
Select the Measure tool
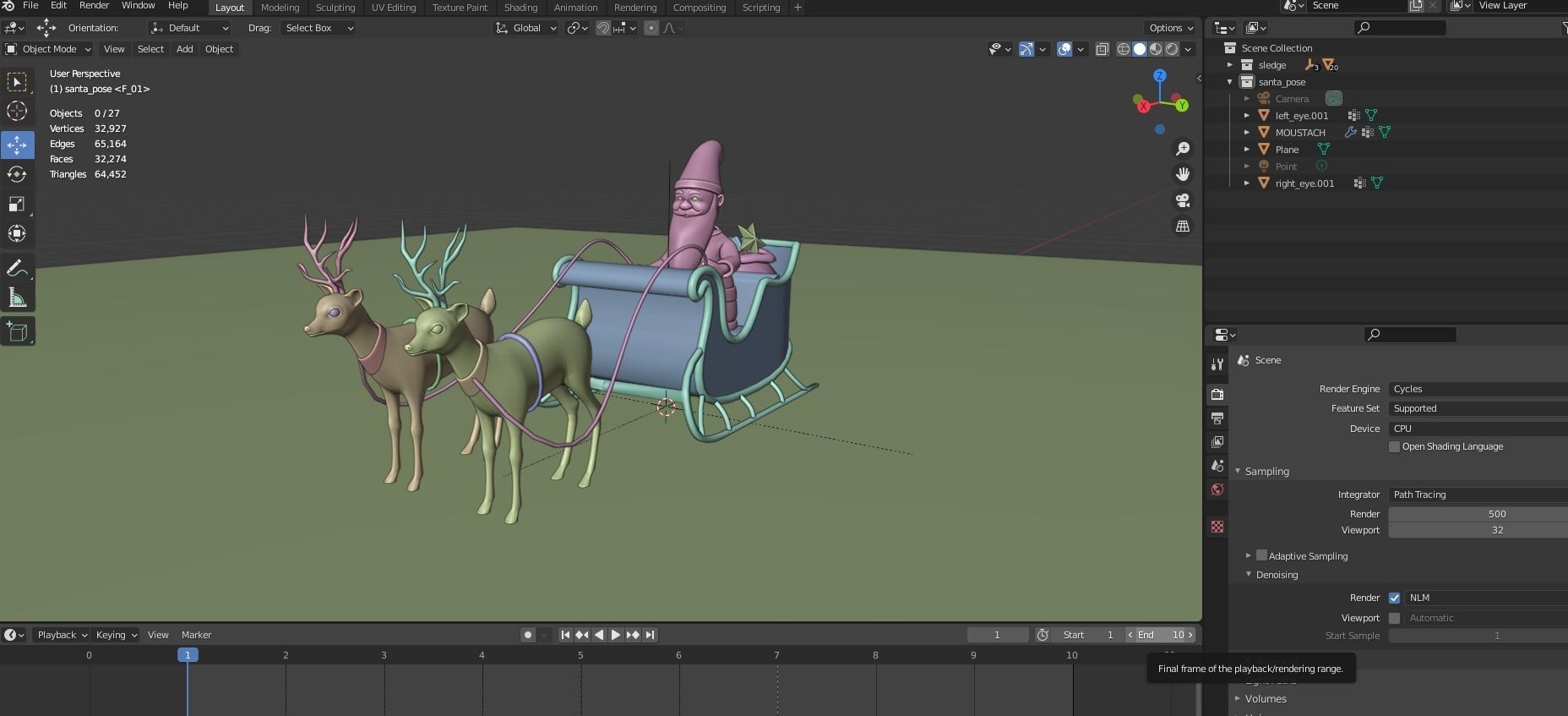(17, 298)
